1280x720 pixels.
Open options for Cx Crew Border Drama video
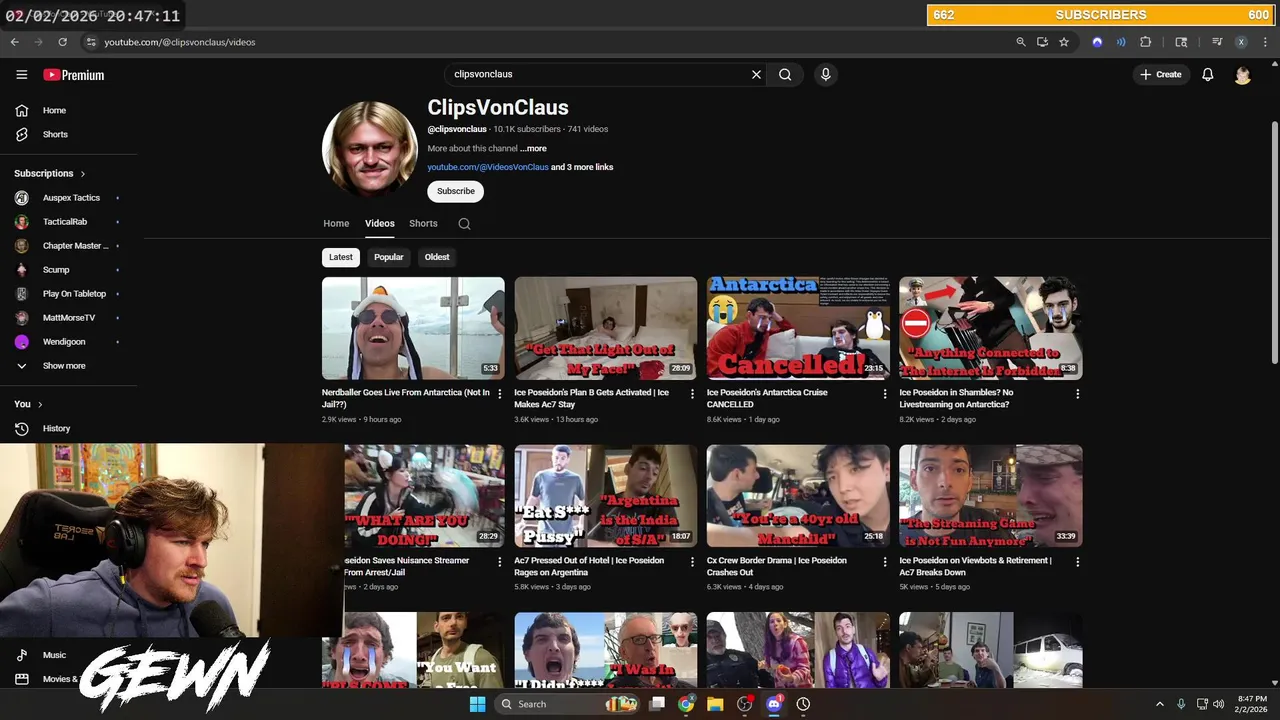click(884, 562)
